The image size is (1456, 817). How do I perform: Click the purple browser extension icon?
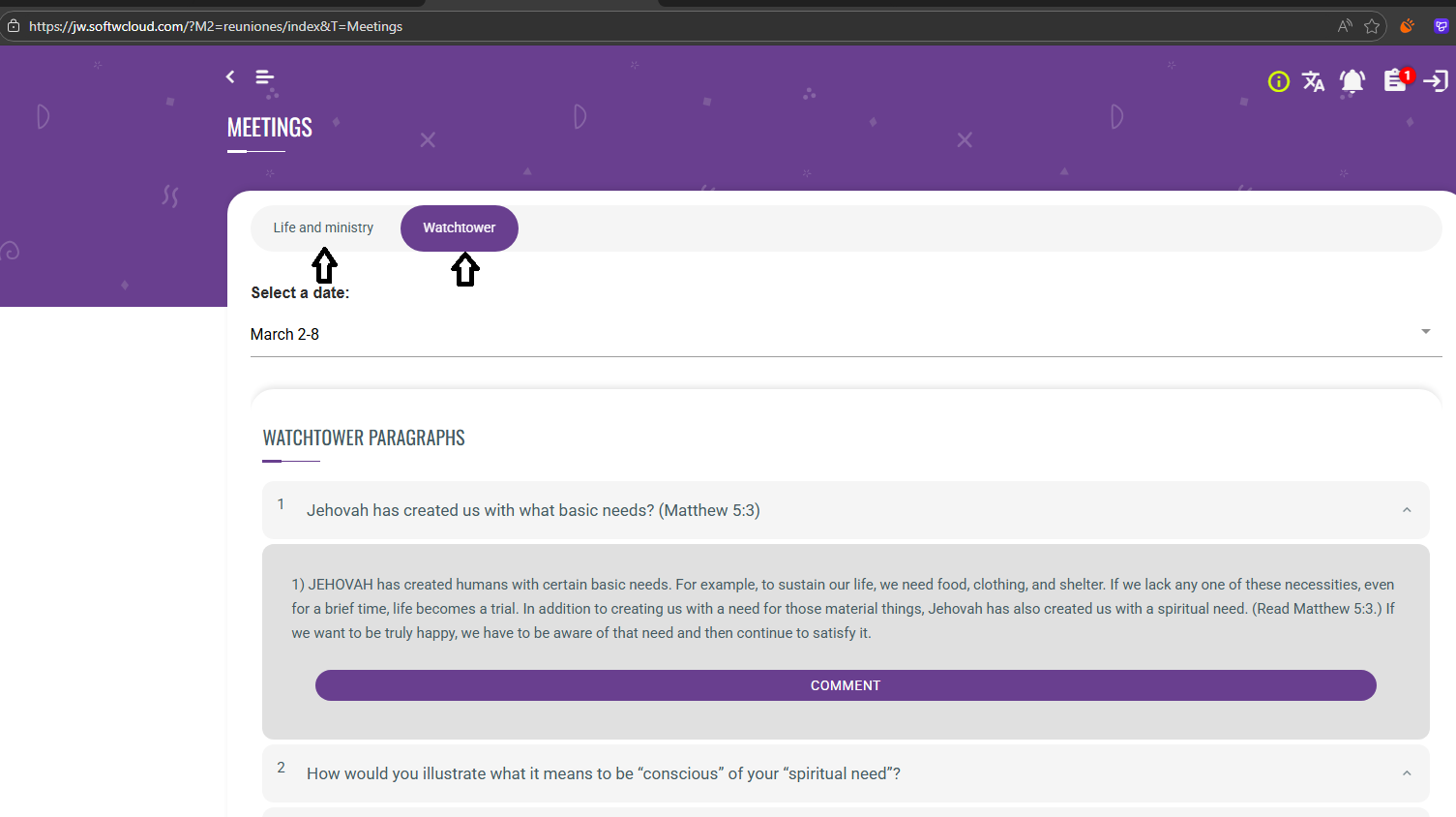click(1441, 26)
